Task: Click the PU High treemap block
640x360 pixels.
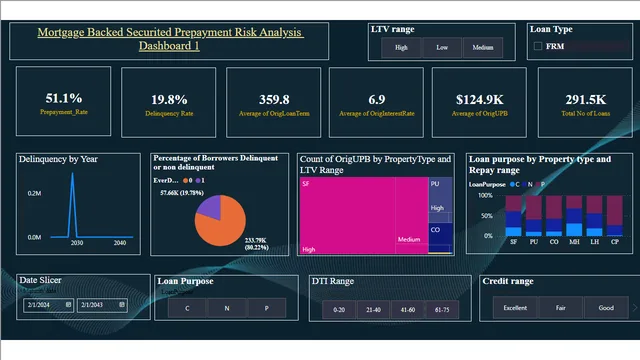Action: [440, 195]
